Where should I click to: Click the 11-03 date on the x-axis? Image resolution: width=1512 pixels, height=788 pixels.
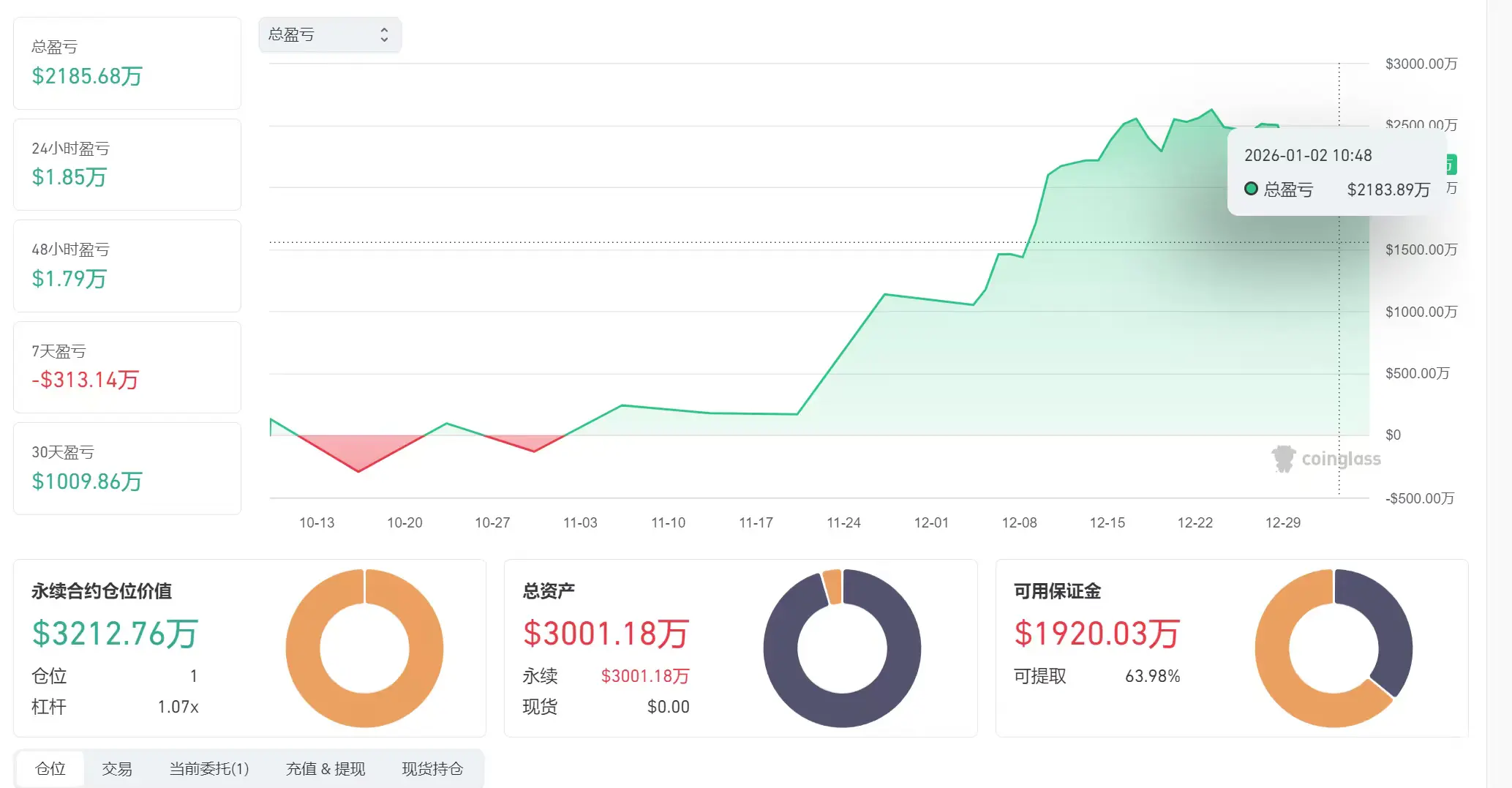pos(580,522)
